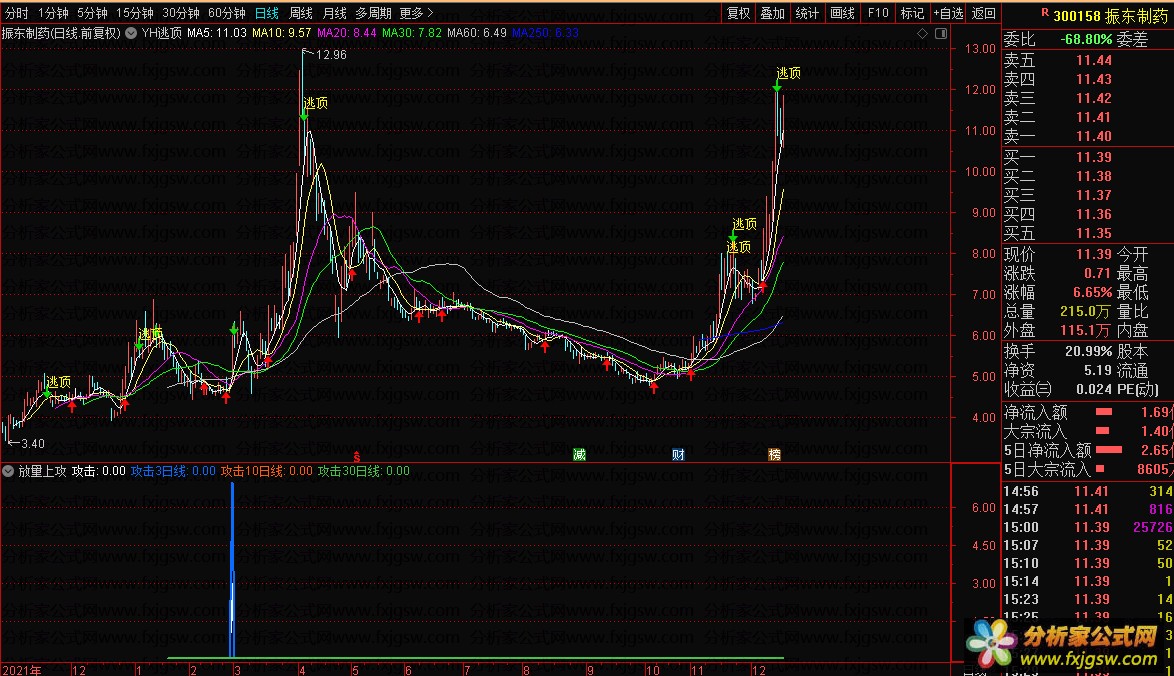Click the rightmost 逃顶 marker at top
Viewport: 1174px width, 676px height.
pyautogui.click(x=788, y=73)
